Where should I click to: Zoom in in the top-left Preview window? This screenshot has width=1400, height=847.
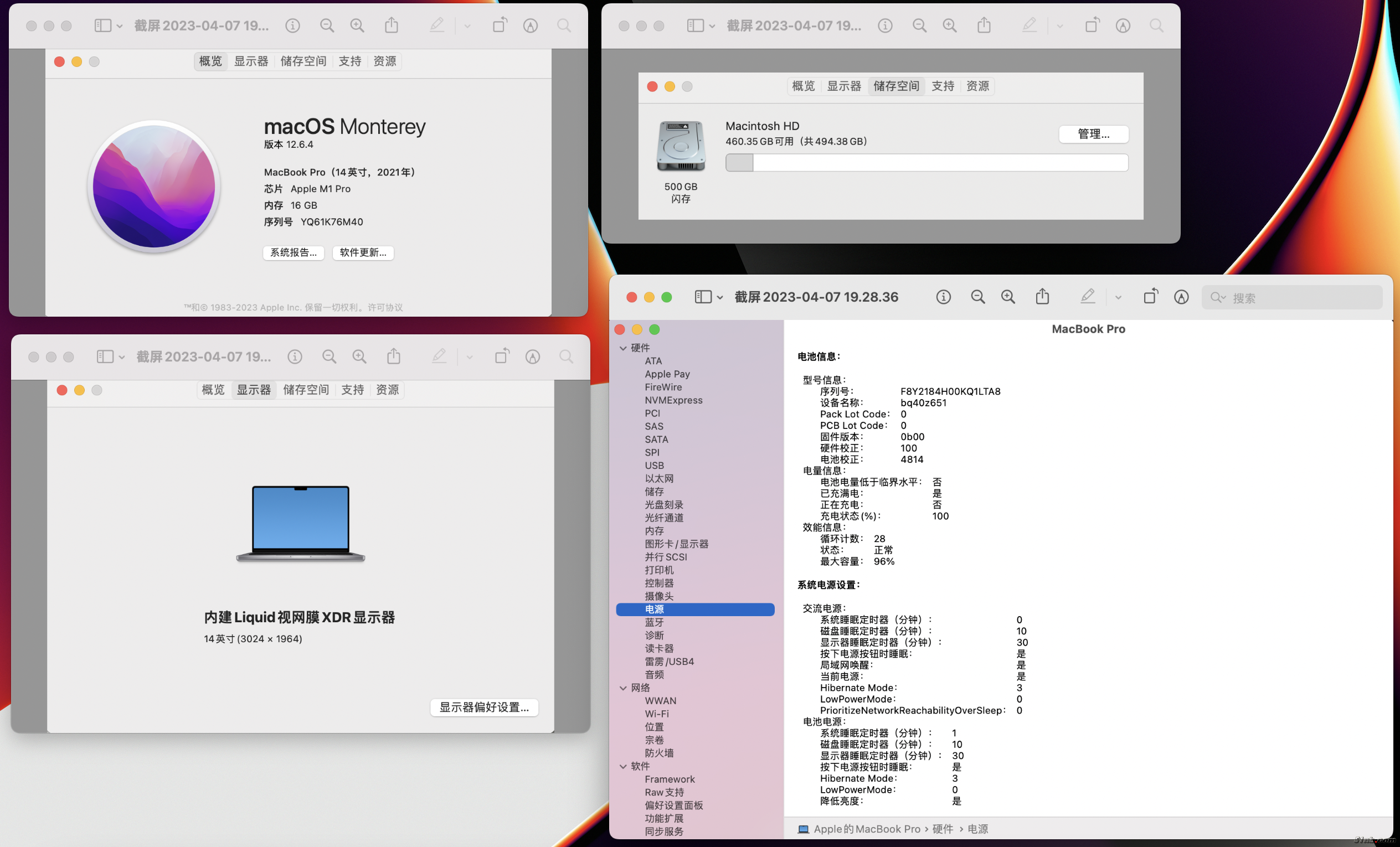(357, 25)
